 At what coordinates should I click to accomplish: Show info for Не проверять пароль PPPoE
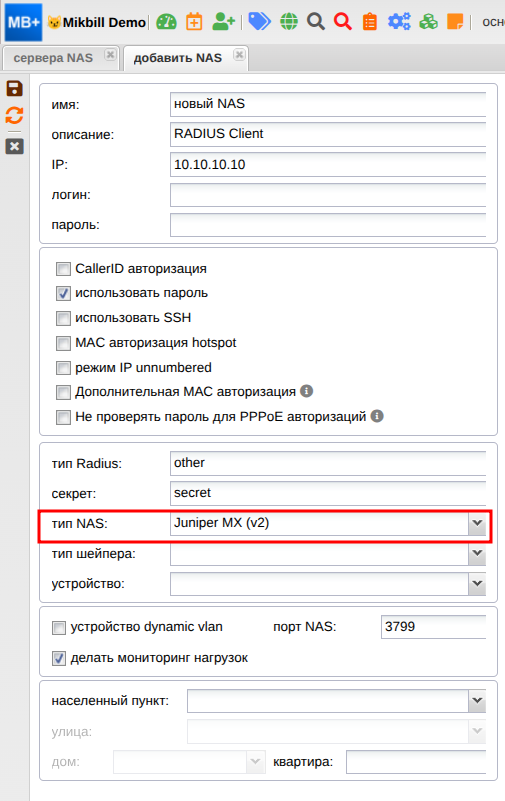(377, 416)
